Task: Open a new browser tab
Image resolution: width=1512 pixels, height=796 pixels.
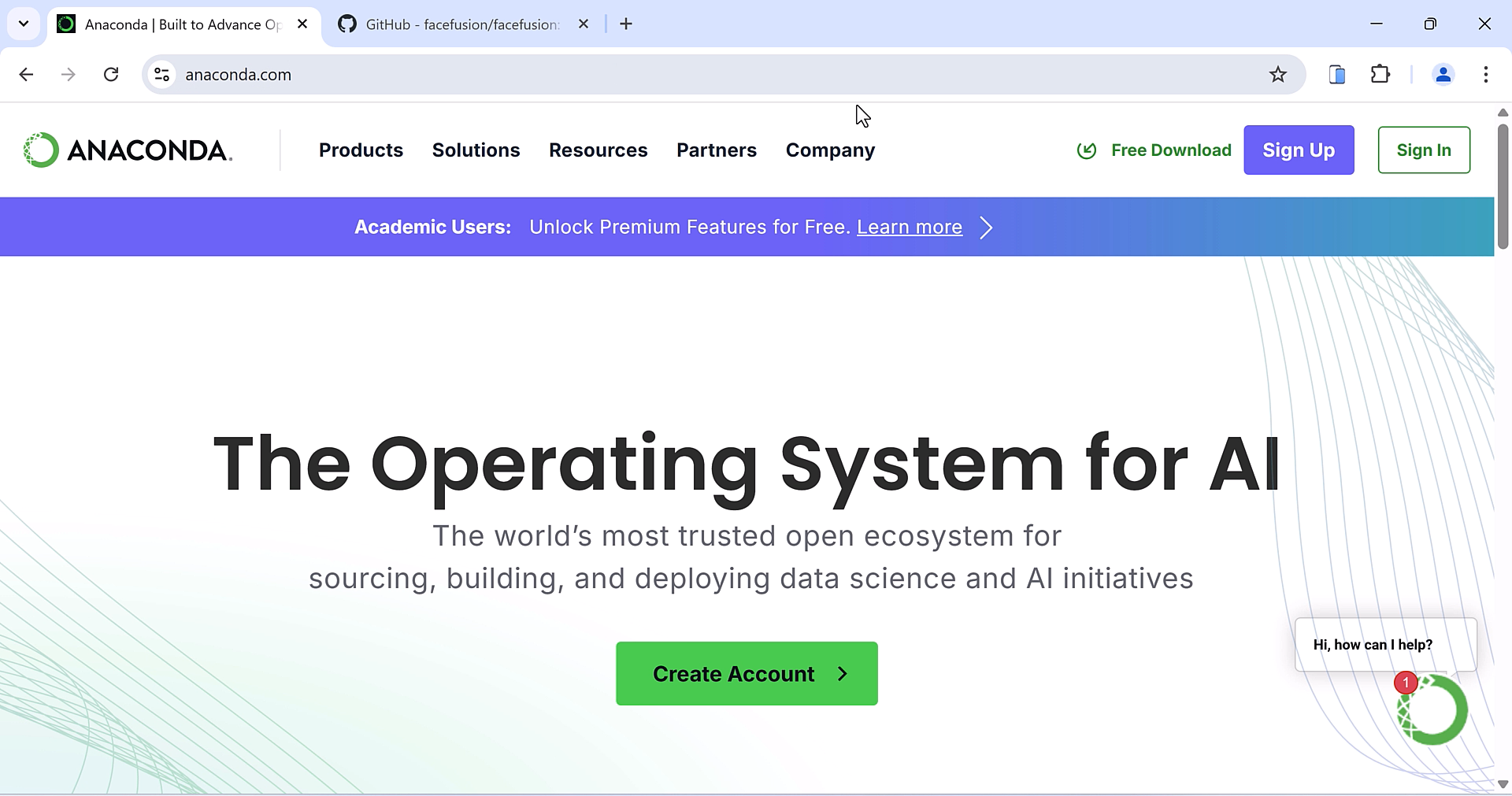Action: coord(626,24)
